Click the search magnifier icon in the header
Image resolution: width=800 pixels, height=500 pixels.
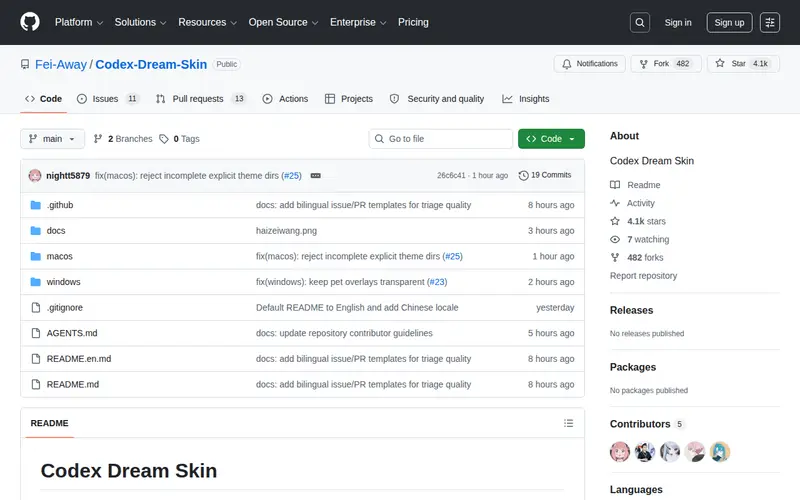[639, 22]
